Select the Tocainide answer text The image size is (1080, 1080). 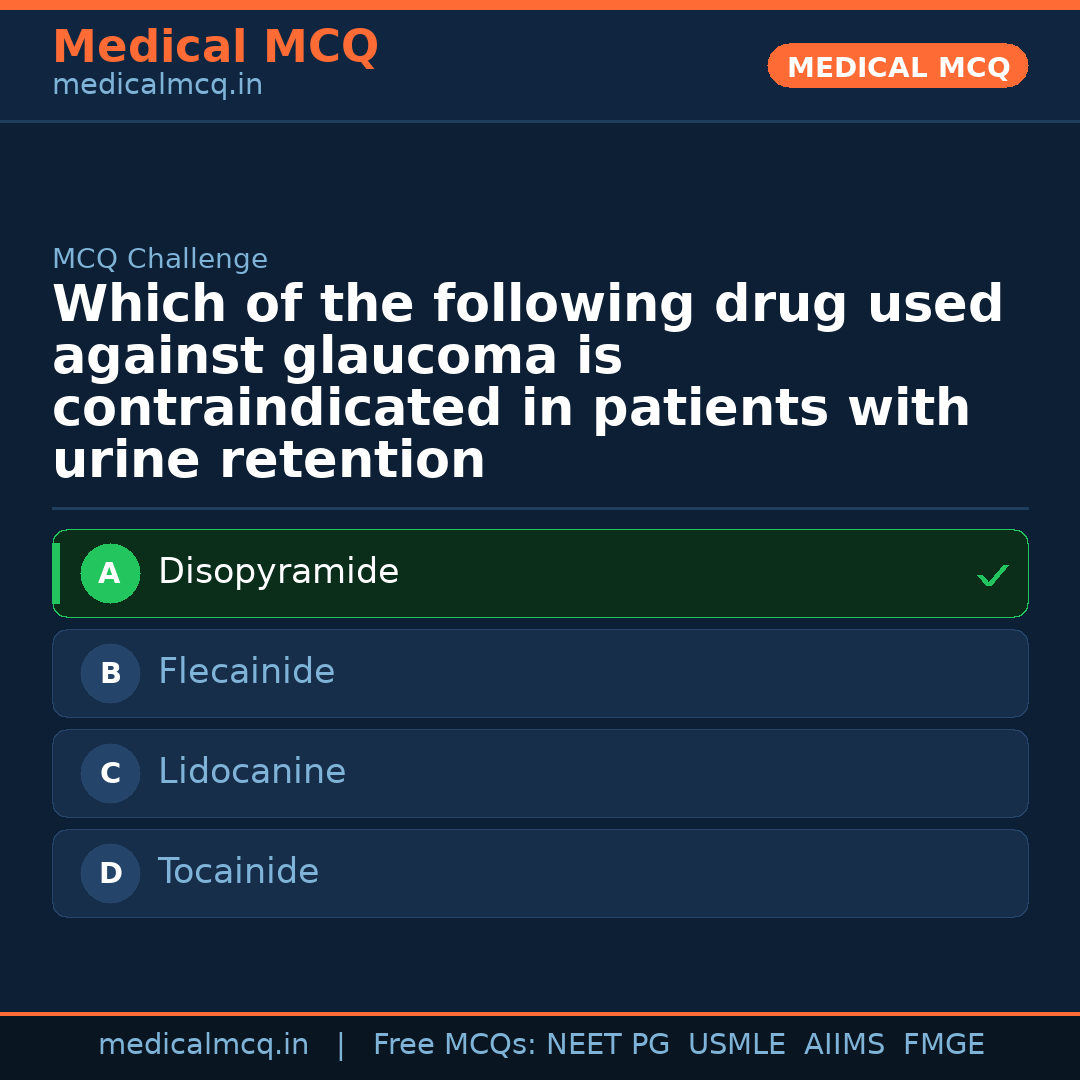(x=238, y=872)
